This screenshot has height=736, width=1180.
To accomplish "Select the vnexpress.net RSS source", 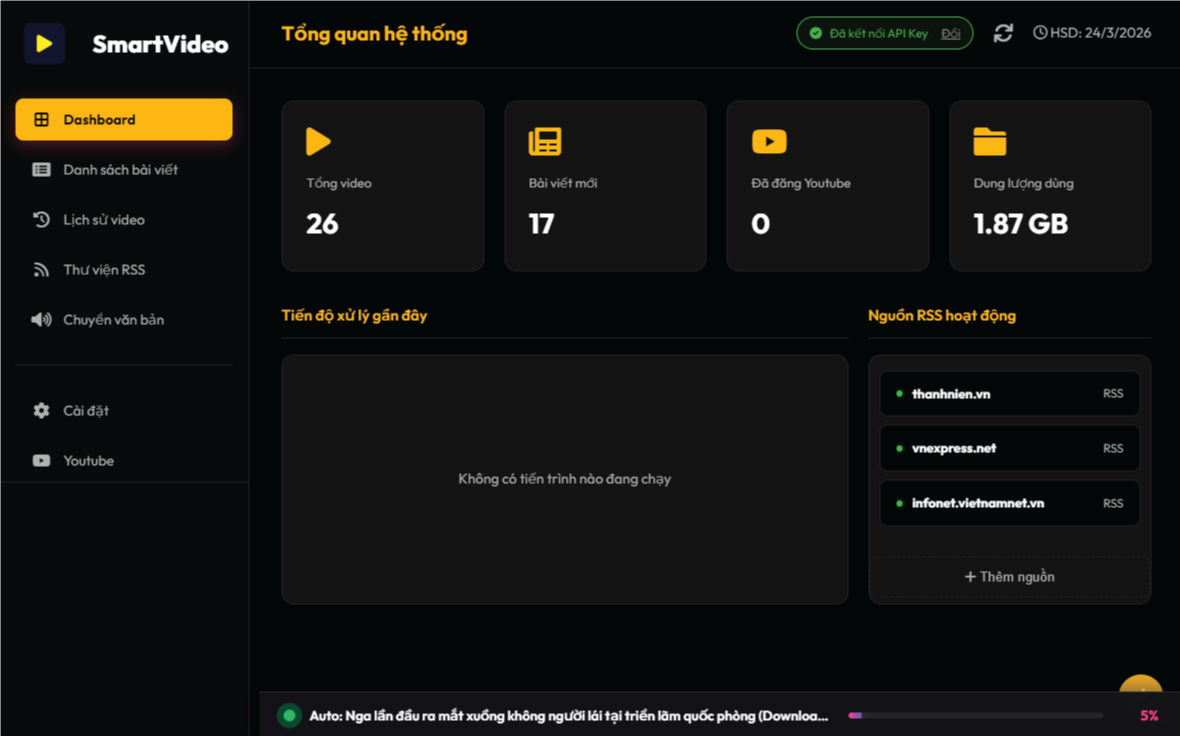I will click(x=1009, y=448).
